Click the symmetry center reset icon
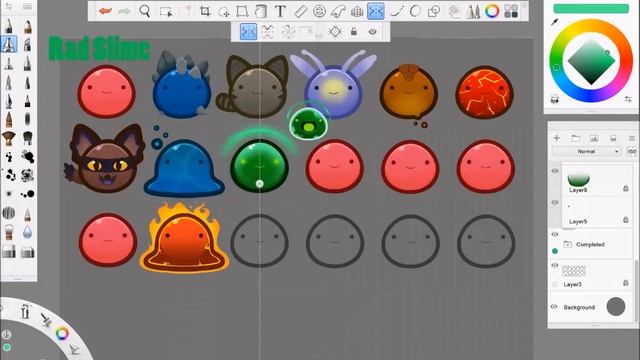This screenshot has height=360, width=640. [x=335, y=31]
